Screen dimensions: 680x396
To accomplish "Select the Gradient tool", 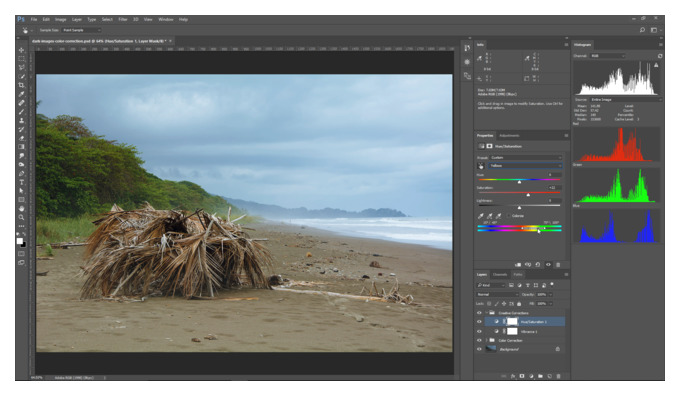I will click(21, 147).
